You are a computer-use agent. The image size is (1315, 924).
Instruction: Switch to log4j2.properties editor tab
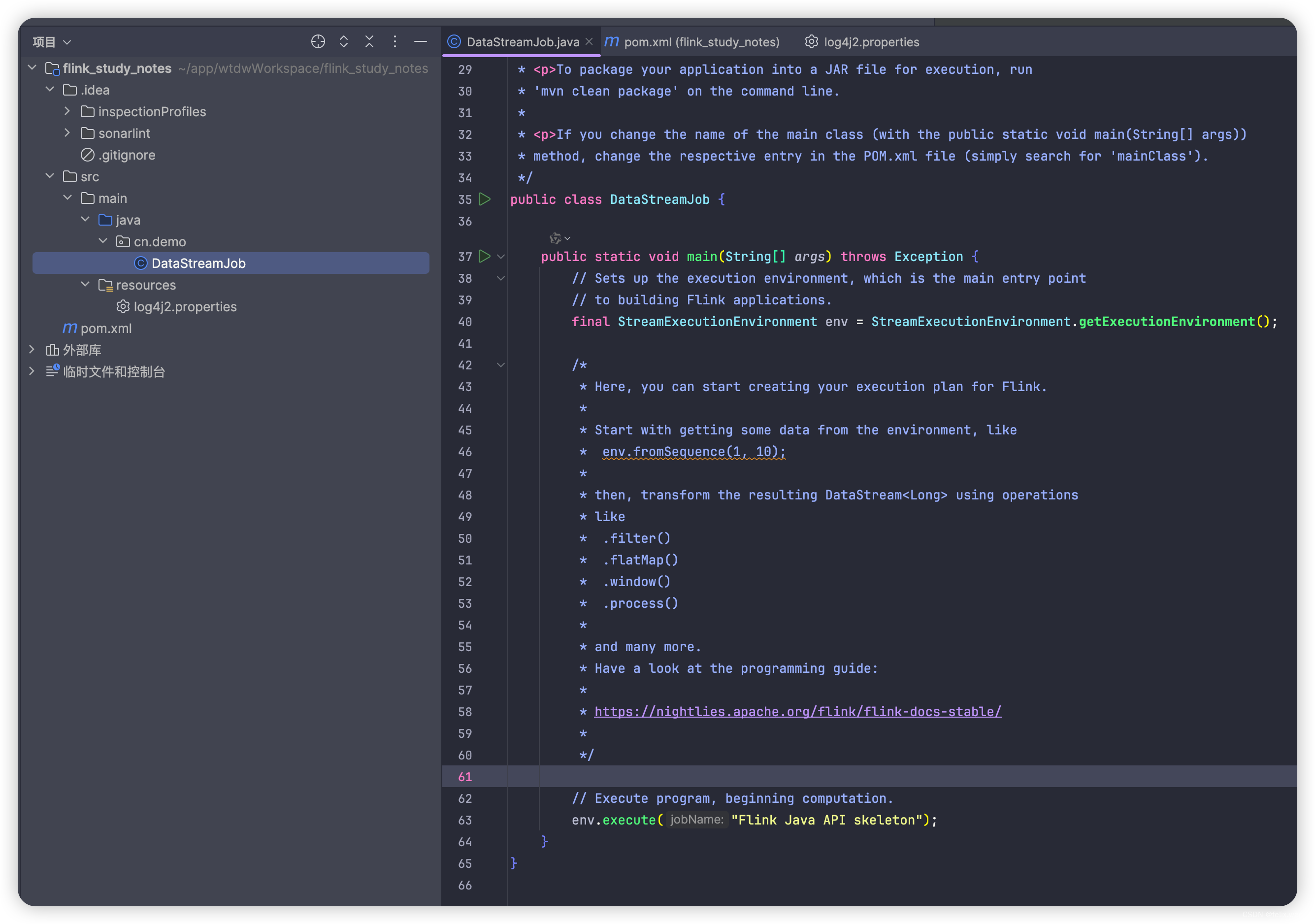click(x=871, y=42)
